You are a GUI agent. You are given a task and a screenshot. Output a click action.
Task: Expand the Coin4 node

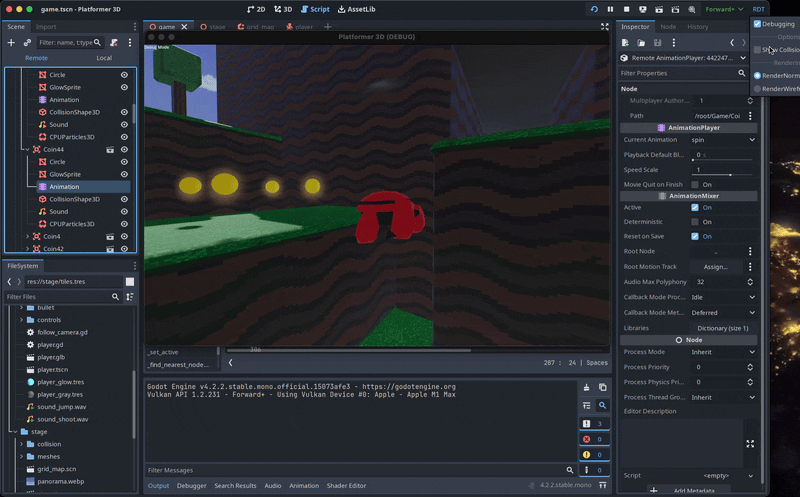27,236
